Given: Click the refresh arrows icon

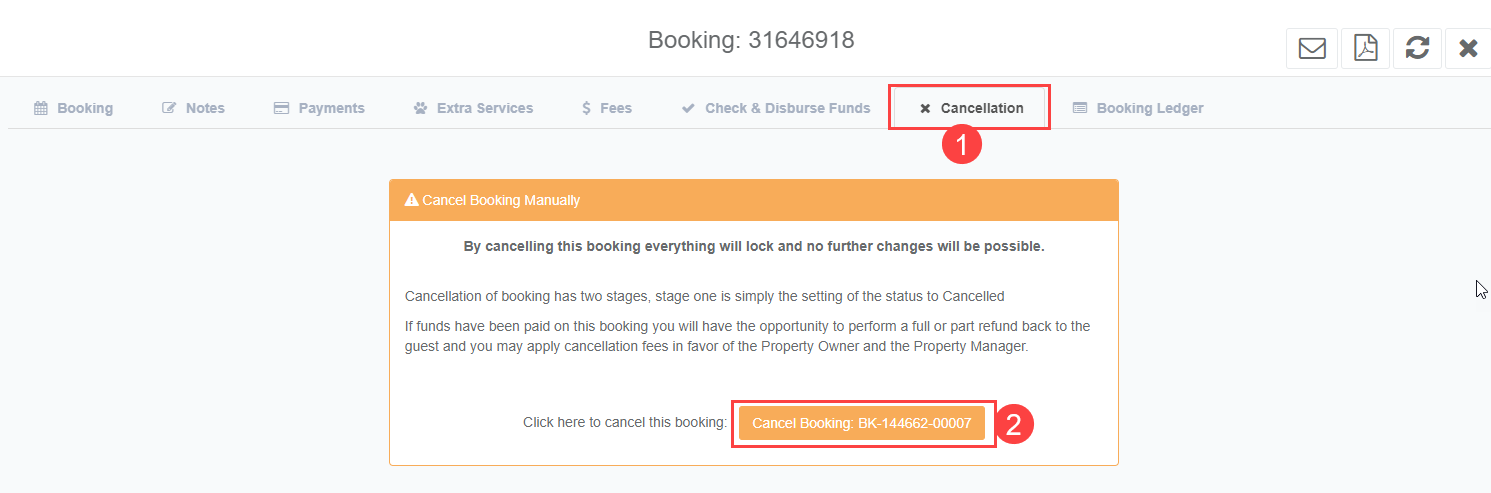Looking at the screenshot, I should 1417,48.
